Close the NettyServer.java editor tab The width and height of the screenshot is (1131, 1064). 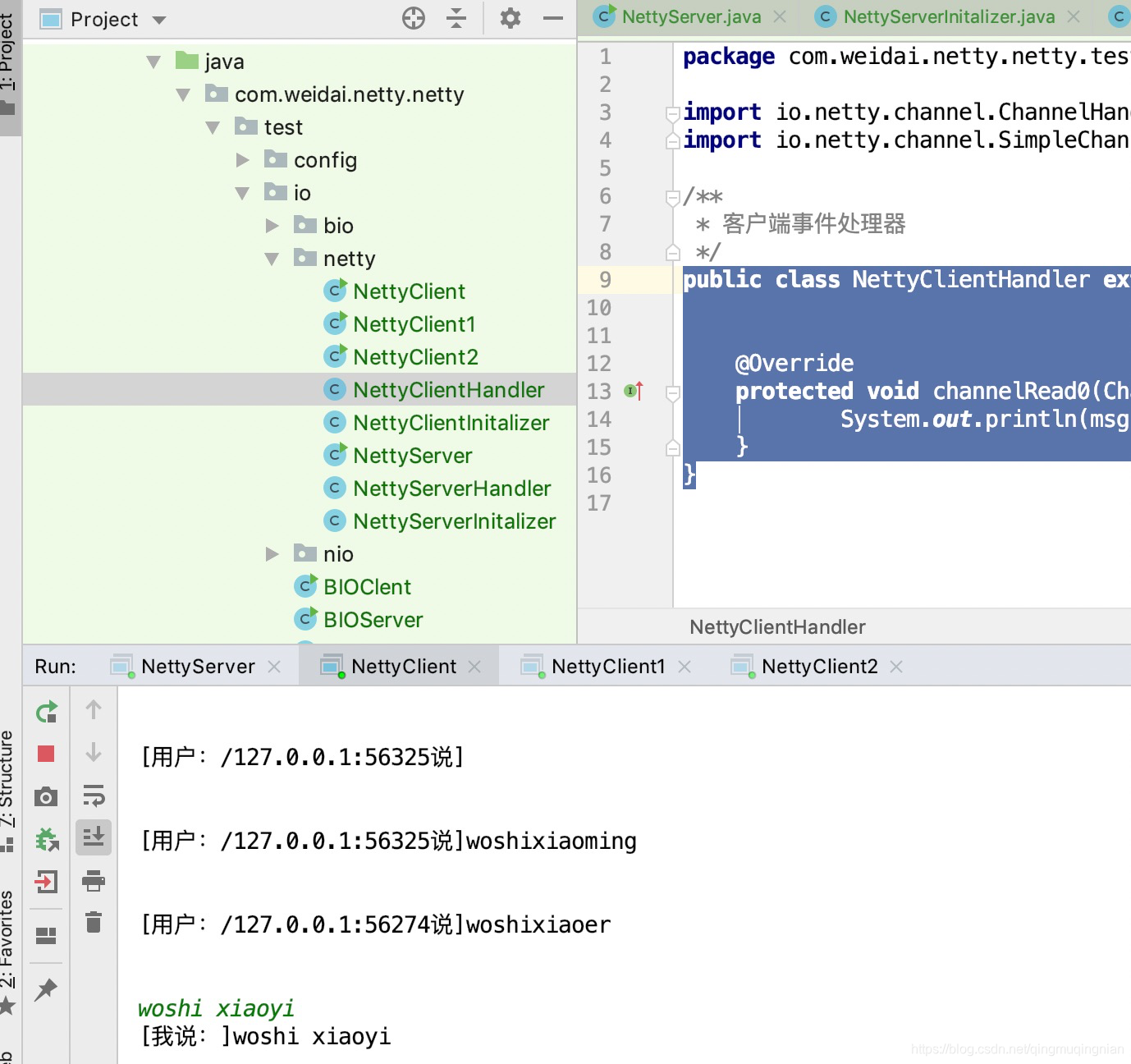780,16
